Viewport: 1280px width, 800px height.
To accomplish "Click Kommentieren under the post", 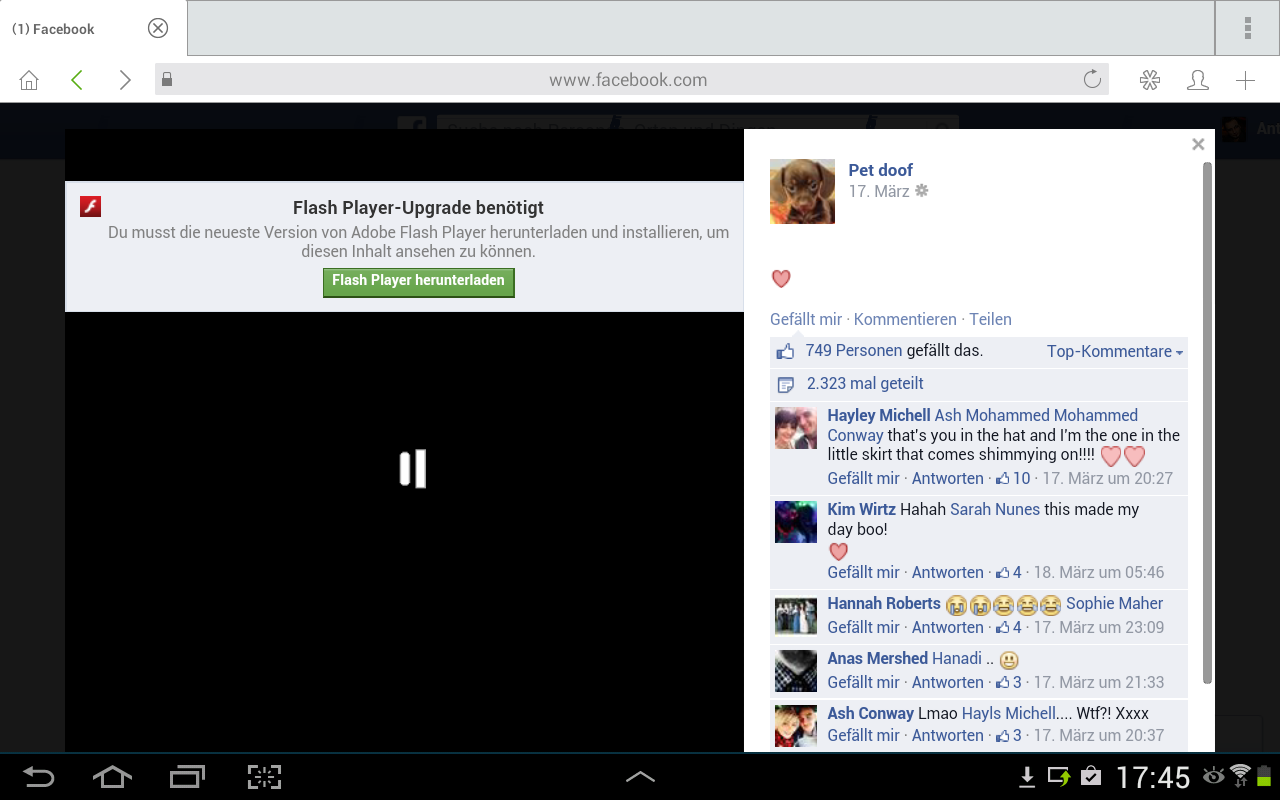I will 905,319.
